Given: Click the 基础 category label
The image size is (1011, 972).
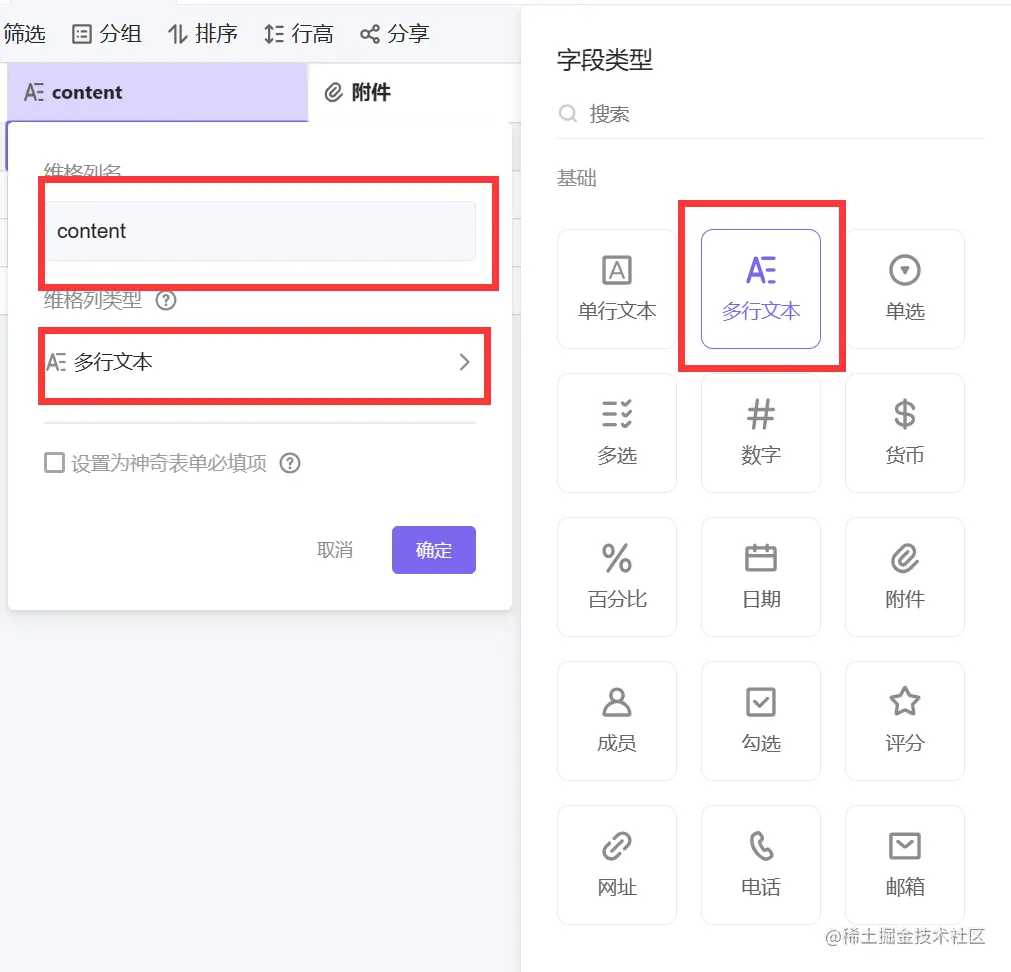Looking at the screenshot, I should tap(576, 177).
